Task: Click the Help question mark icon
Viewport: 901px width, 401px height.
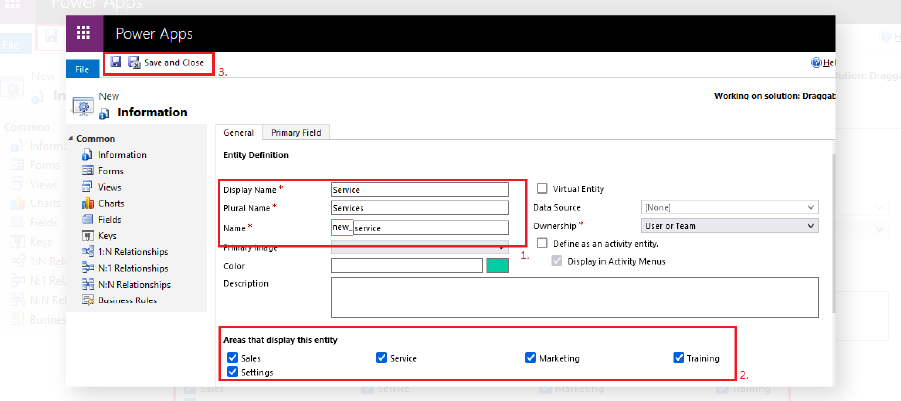Action: (x=816, y=63)
